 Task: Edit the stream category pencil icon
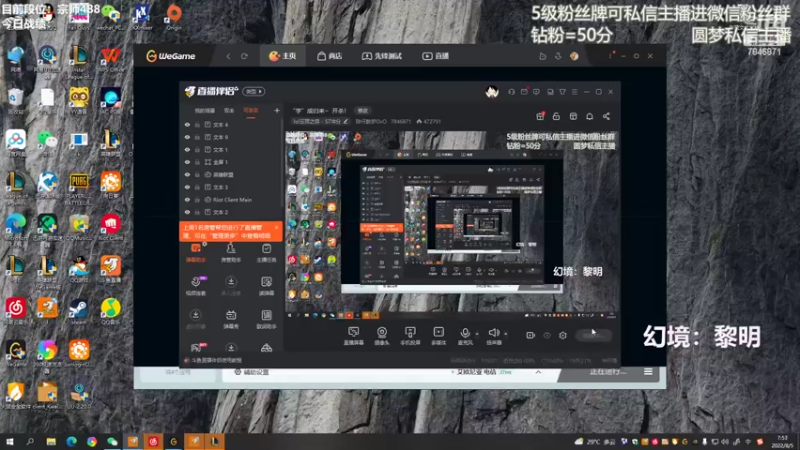tap(345, 121)
